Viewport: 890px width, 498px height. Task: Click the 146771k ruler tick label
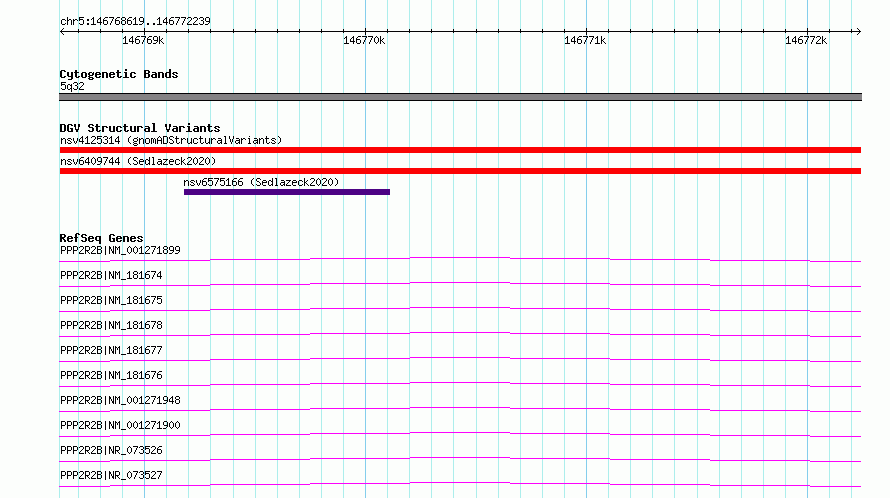585,40
